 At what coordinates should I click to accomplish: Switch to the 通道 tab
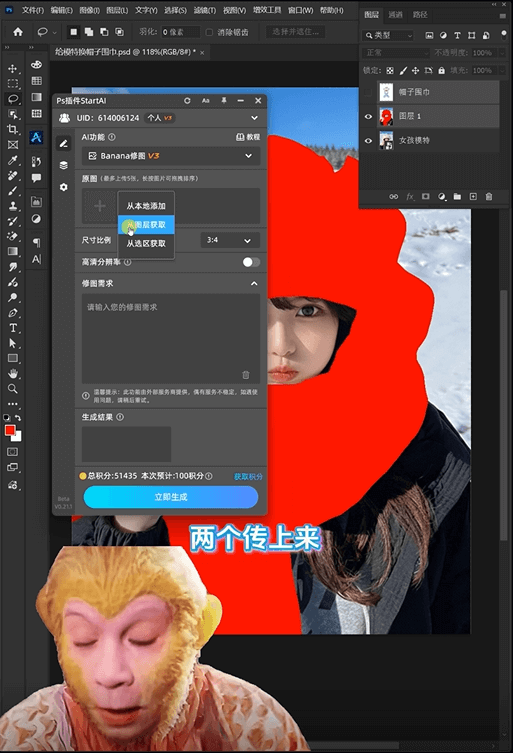pyautogui.click(x=395, y=14)
